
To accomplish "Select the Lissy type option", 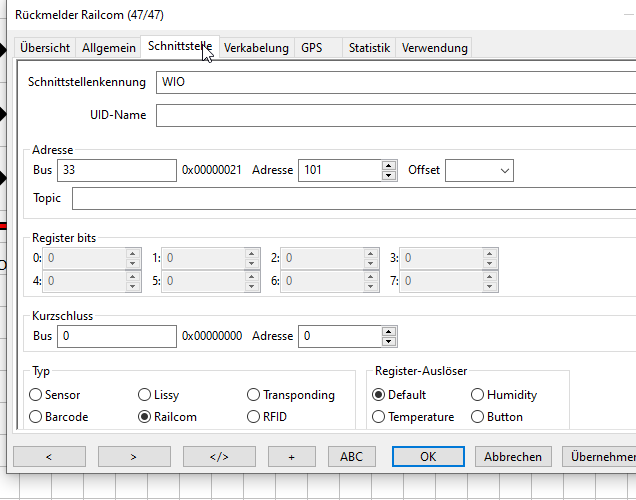I will pyautogui.click(x=145, y=395).
